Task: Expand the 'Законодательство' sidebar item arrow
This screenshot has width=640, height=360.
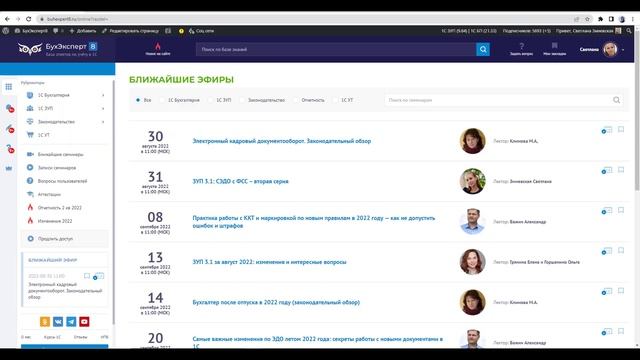Action: click(103, 122)
